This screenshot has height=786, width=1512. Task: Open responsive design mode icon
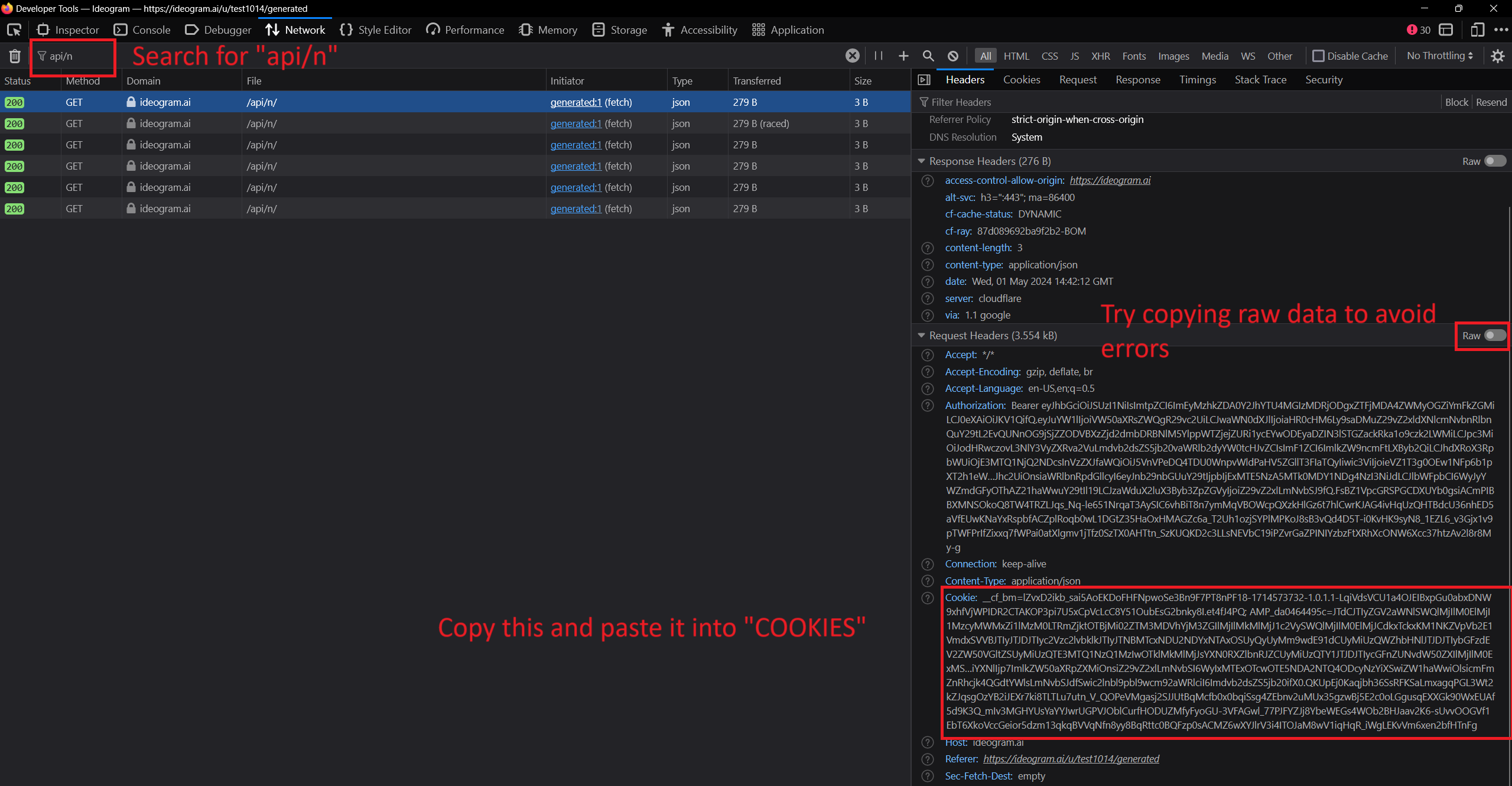point(1477,30)
